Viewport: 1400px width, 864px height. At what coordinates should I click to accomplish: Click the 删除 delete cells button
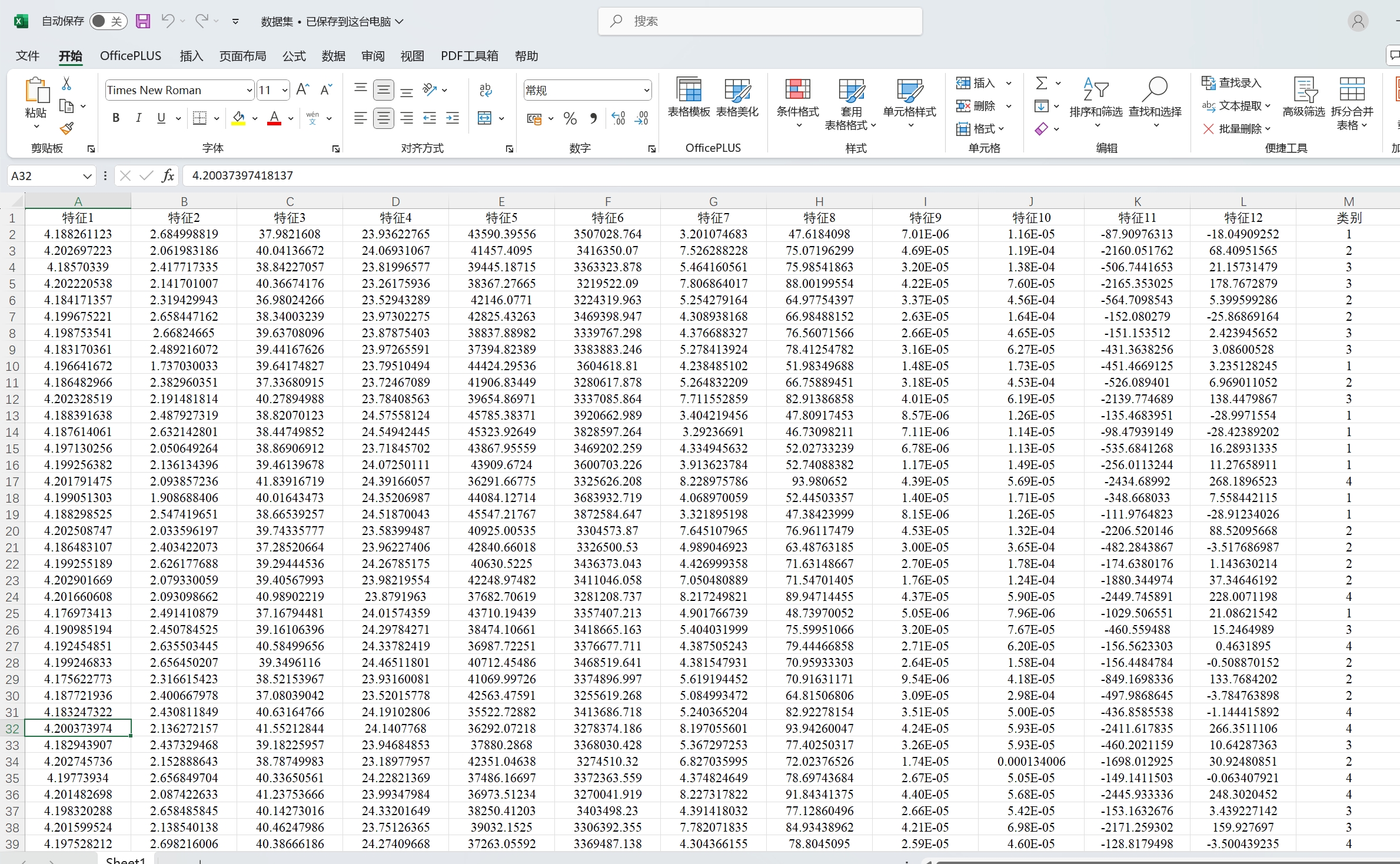pos(976,106)
